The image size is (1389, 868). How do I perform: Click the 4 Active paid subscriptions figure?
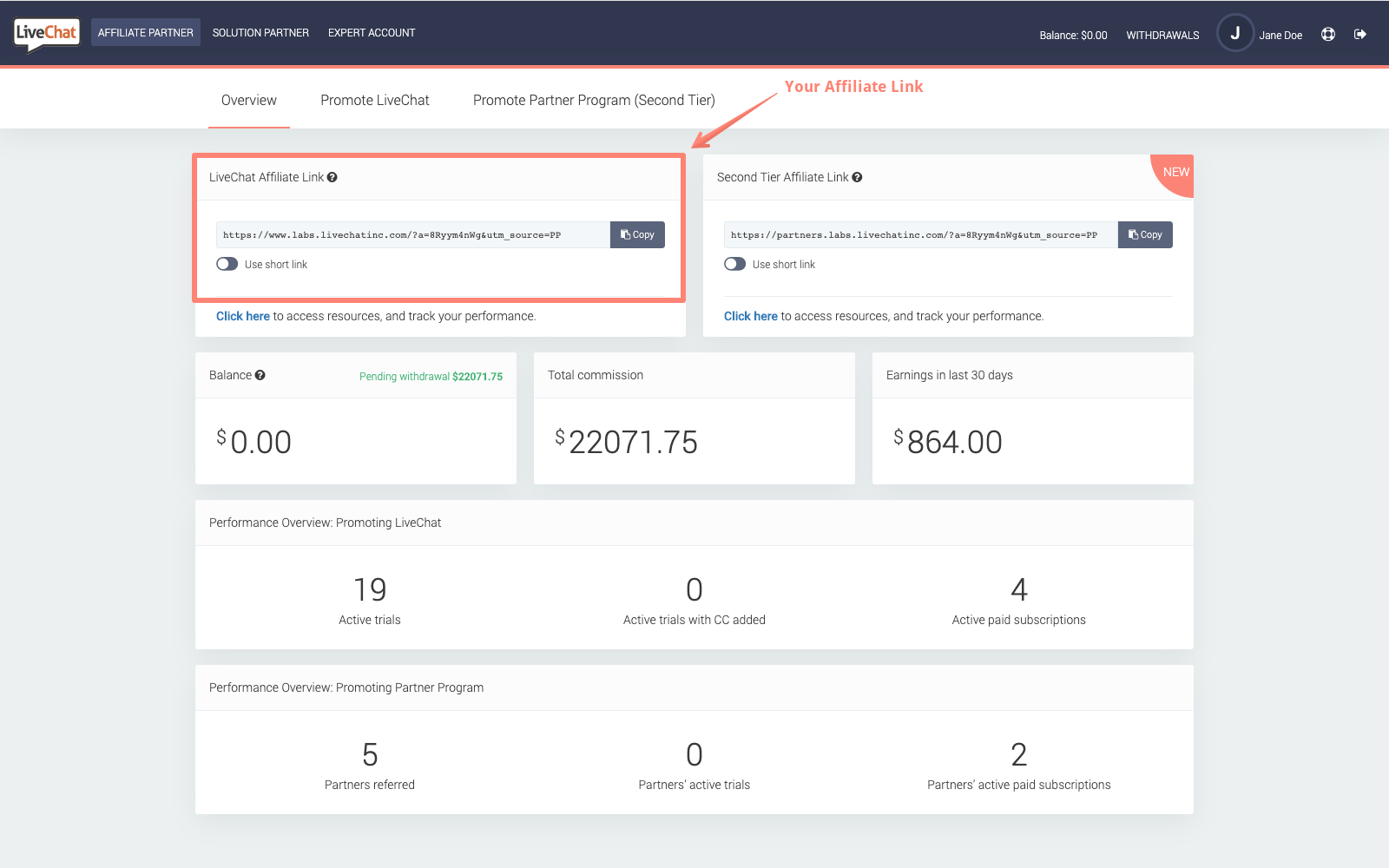tap(1019, 590)
